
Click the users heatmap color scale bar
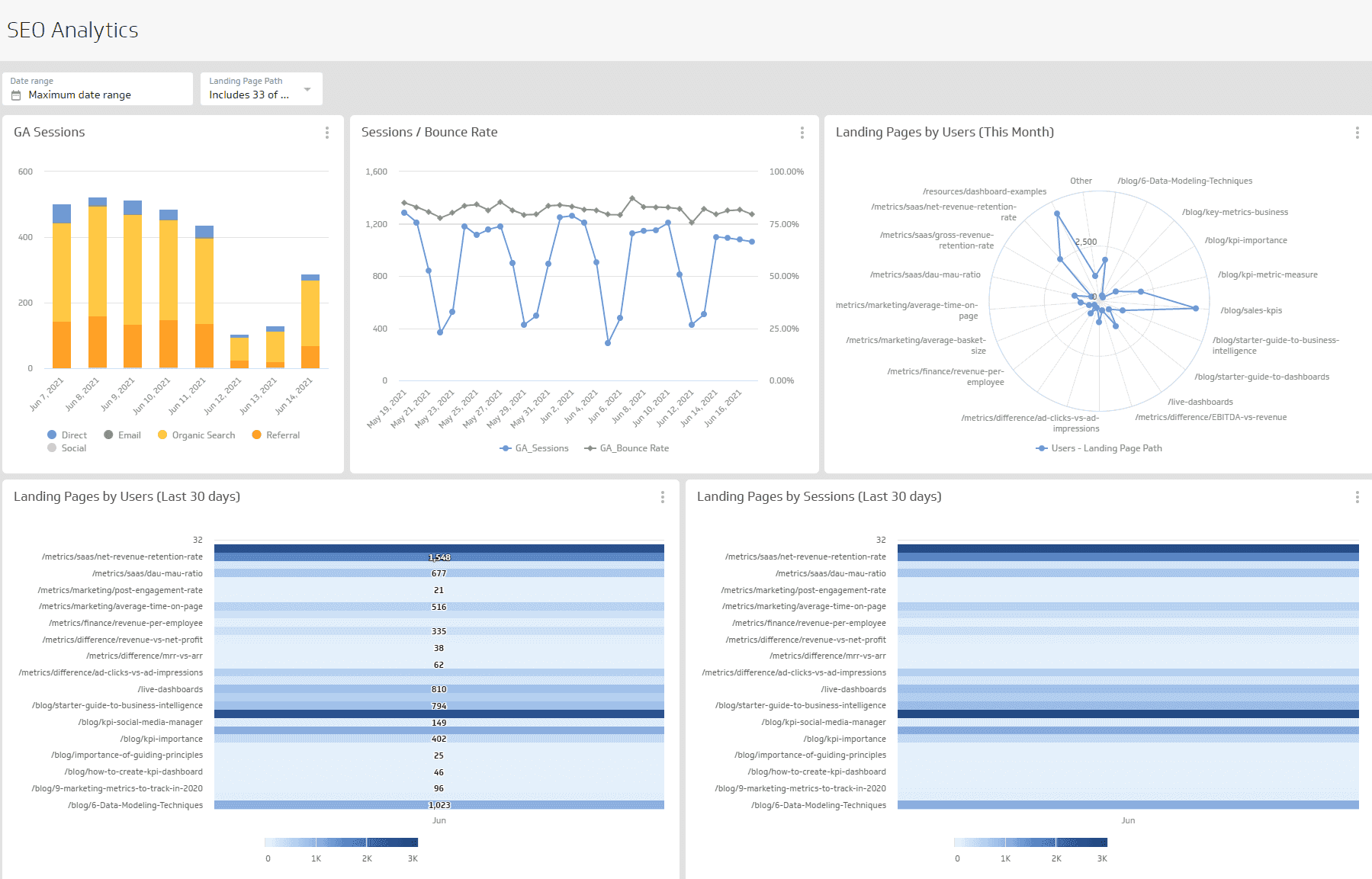[341, 842]
